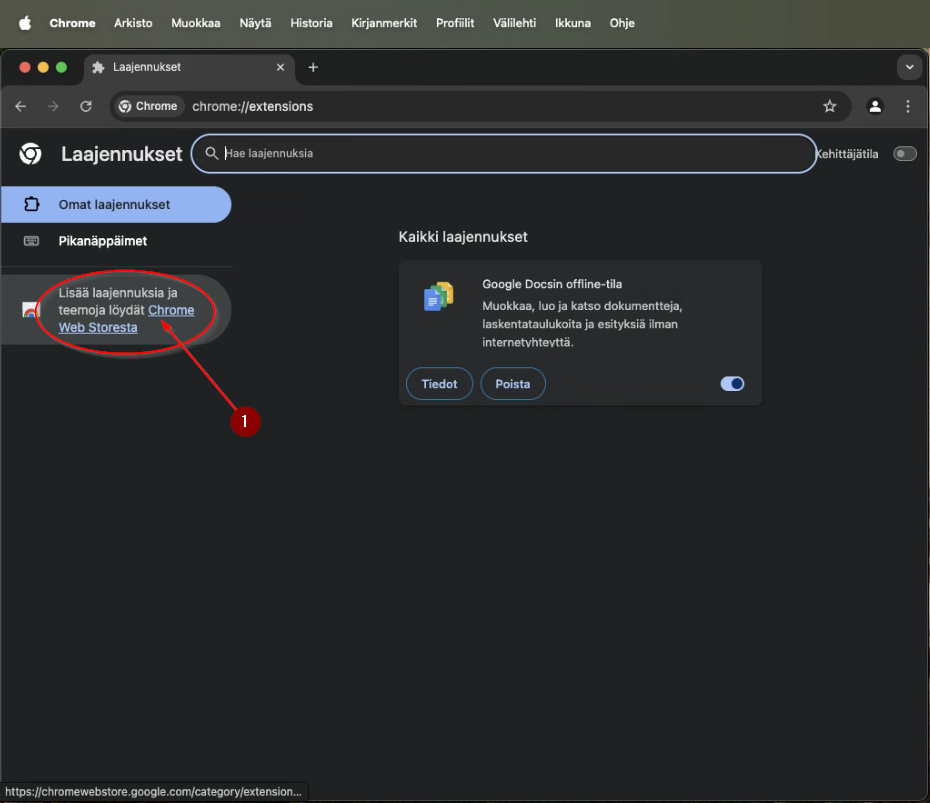Go forward with the forward arrow
Screen dimensions: 930x803
[53, 106]
